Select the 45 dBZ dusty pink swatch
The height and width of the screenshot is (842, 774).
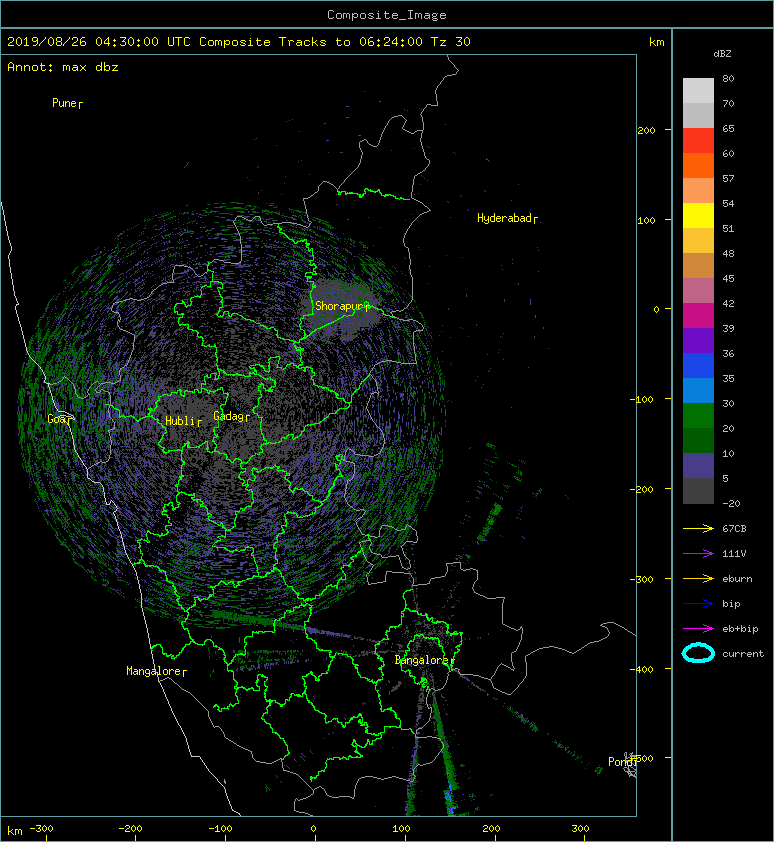[698, 290]
